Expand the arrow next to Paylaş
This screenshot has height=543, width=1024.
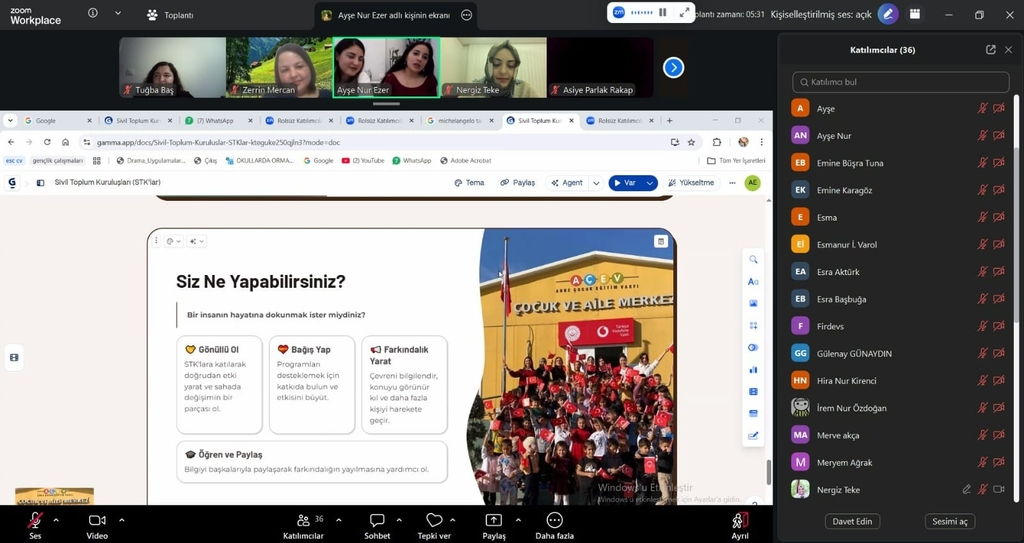pyautogui.click(x=518, y=520)
